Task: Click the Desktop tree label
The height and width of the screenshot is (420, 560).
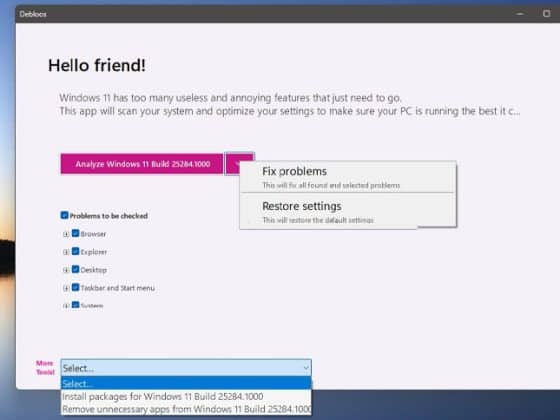Action: (x=94, y=270)
